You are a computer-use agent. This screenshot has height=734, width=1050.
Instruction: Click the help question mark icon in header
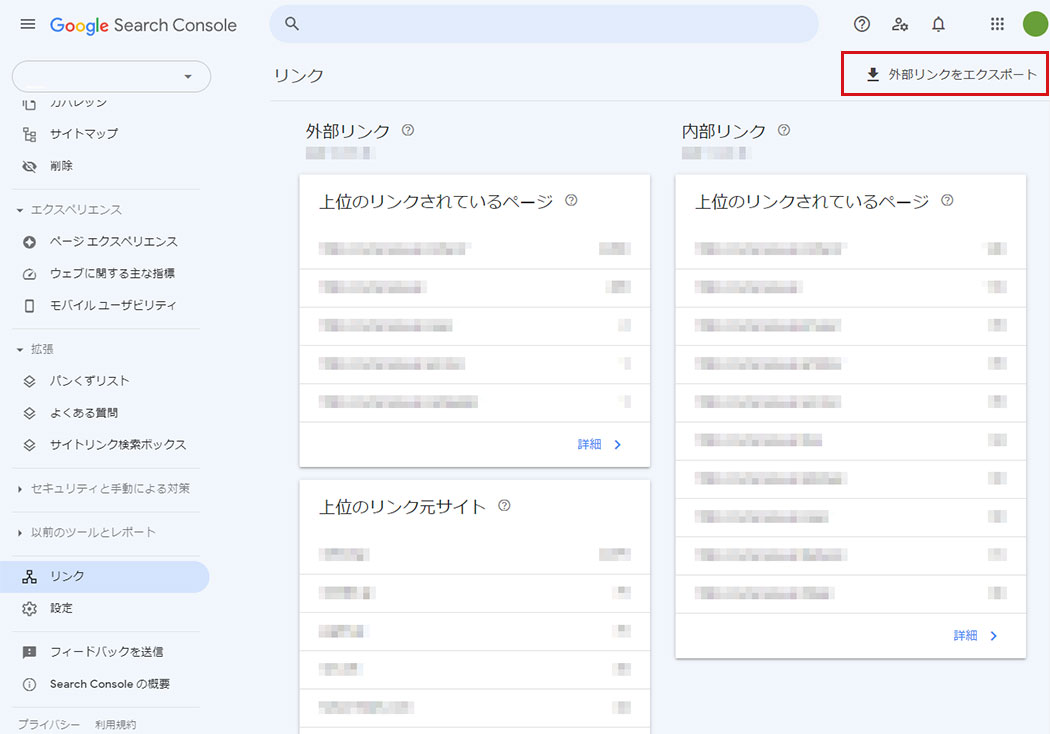pyautogui.click(x=861, y=25)
